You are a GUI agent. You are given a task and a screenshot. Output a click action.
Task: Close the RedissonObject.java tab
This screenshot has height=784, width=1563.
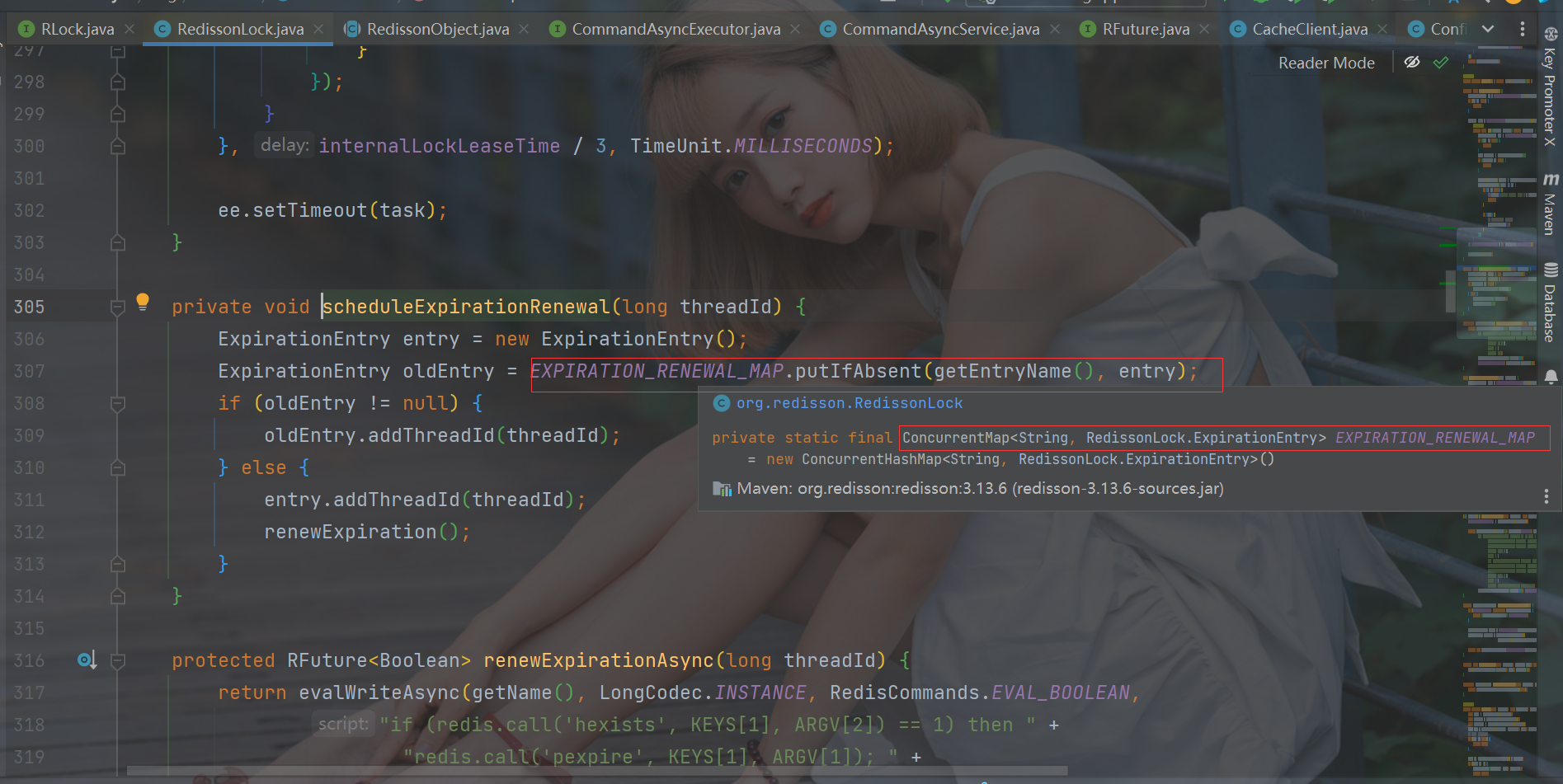pos(525,30)
